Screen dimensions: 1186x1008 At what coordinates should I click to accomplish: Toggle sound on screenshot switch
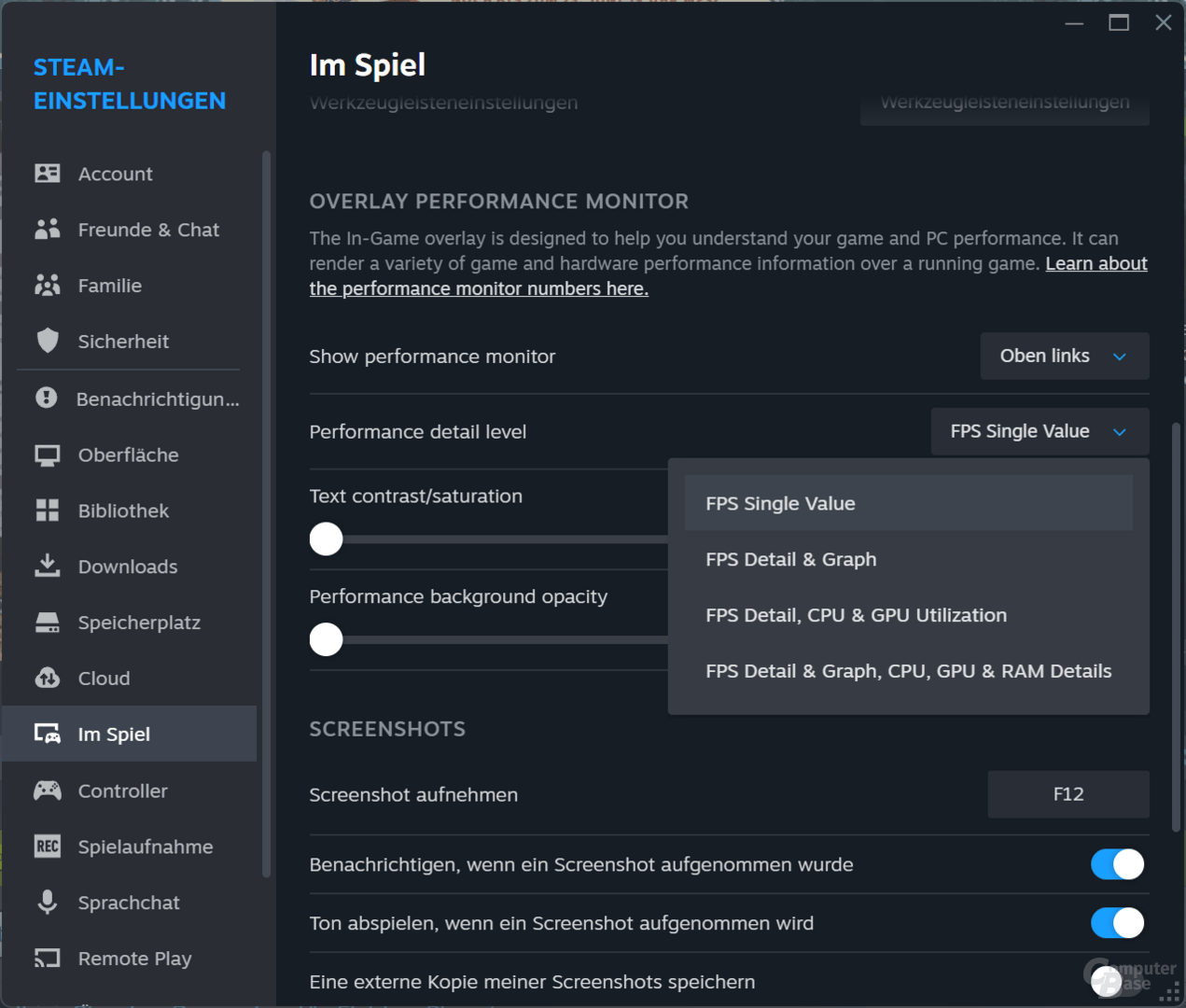1117,923
